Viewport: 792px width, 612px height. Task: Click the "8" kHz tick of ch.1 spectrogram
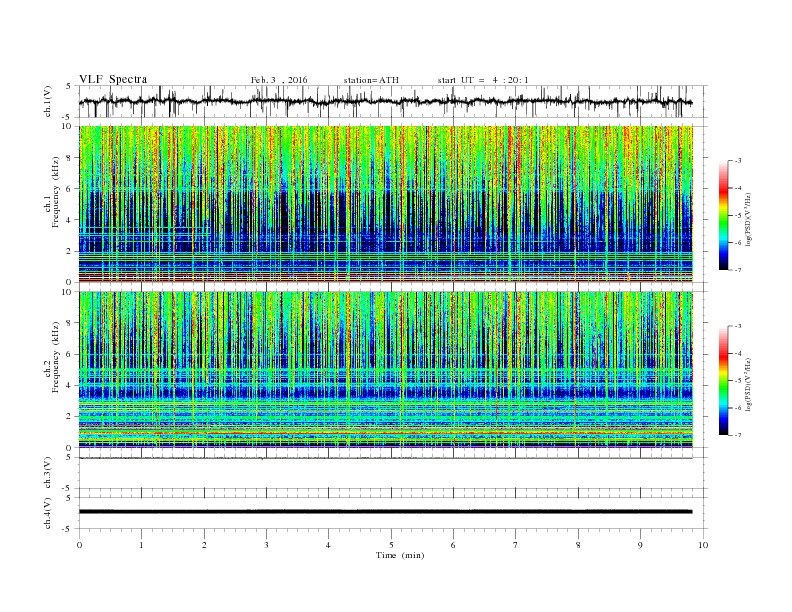[69, 158]
